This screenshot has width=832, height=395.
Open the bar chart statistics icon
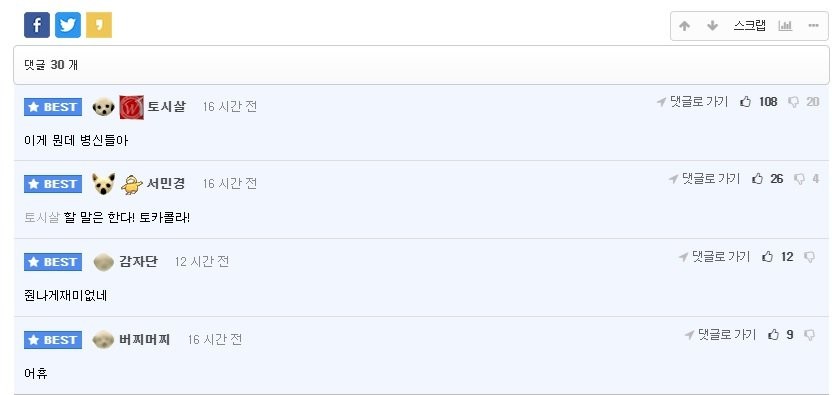coord(785,25)
